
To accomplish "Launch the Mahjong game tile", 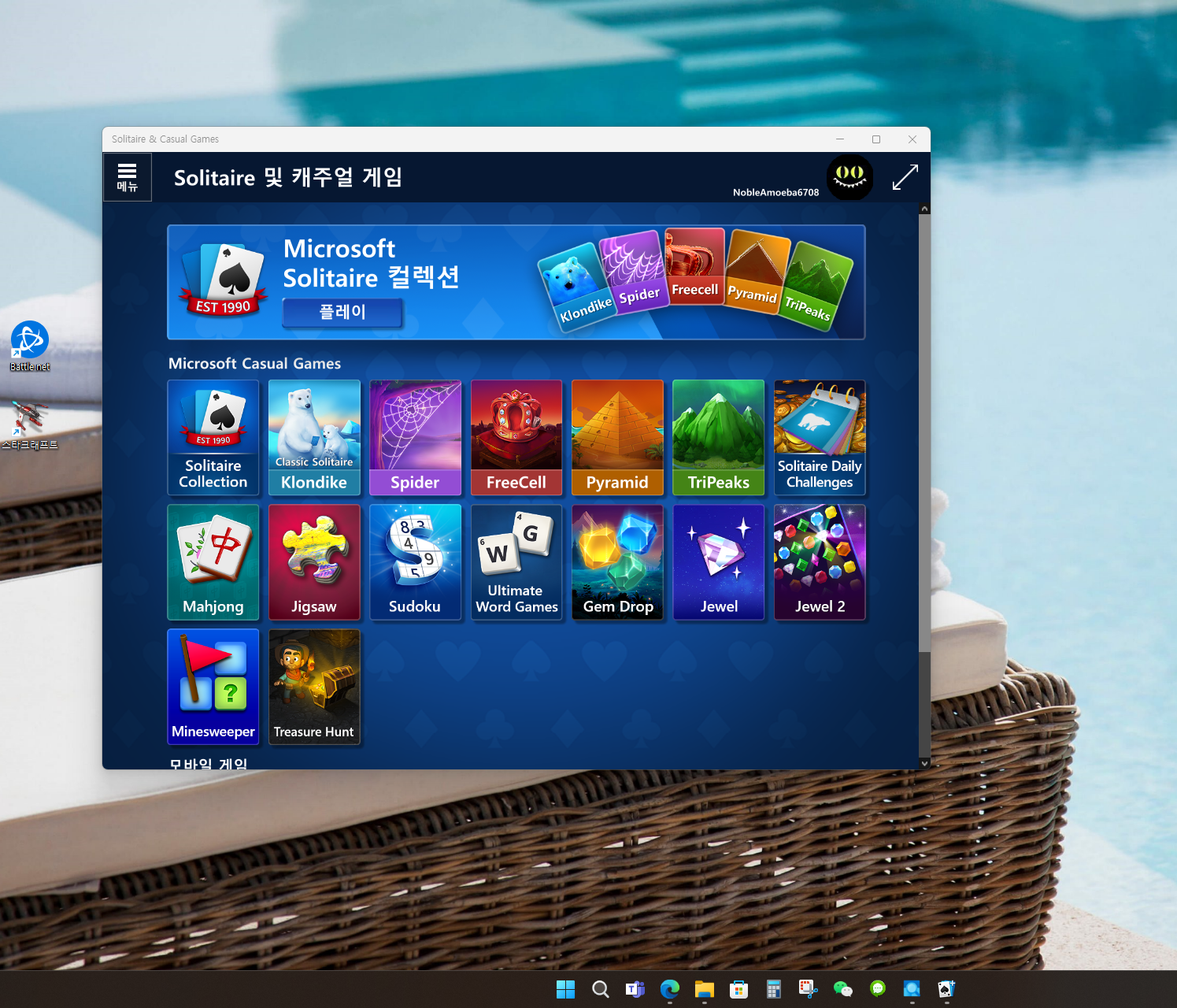I will [213, 562].
